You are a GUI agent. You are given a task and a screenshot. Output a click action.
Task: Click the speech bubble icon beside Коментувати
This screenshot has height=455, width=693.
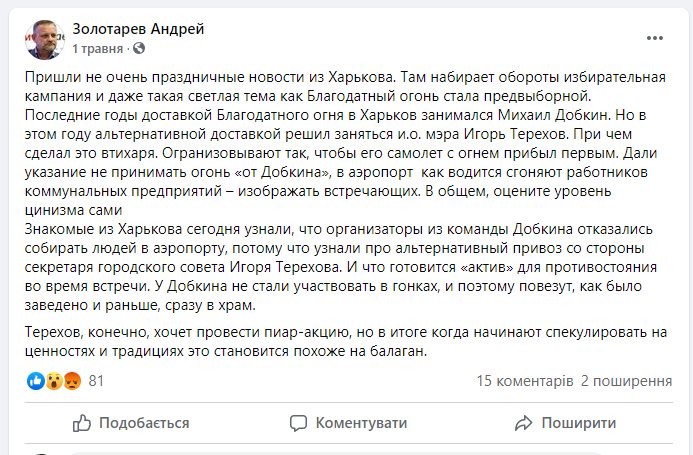[x=297, y=422]
